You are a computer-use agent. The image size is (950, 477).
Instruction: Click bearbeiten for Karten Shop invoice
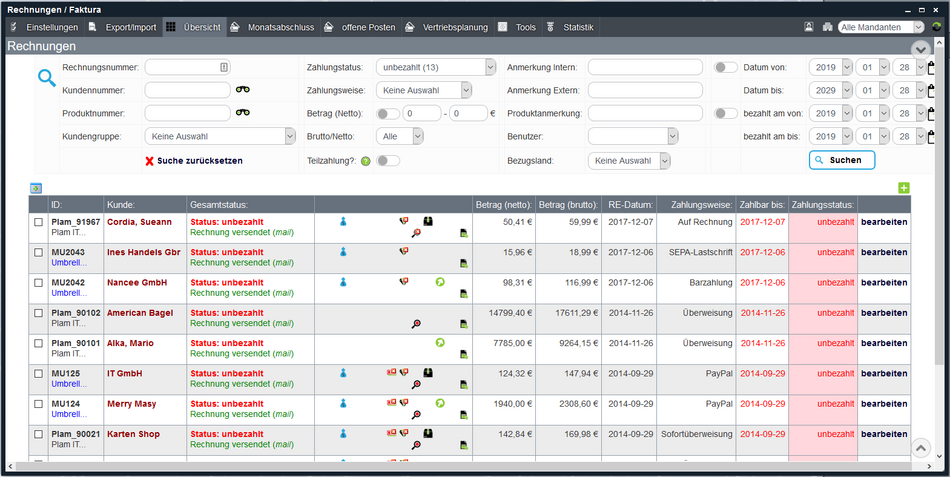point(884,434)
